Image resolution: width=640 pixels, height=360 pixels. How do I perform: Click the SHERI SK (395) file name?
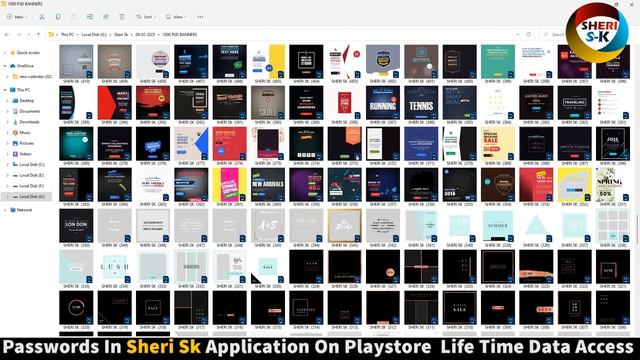pyautogui.click(x=76, y=122)
